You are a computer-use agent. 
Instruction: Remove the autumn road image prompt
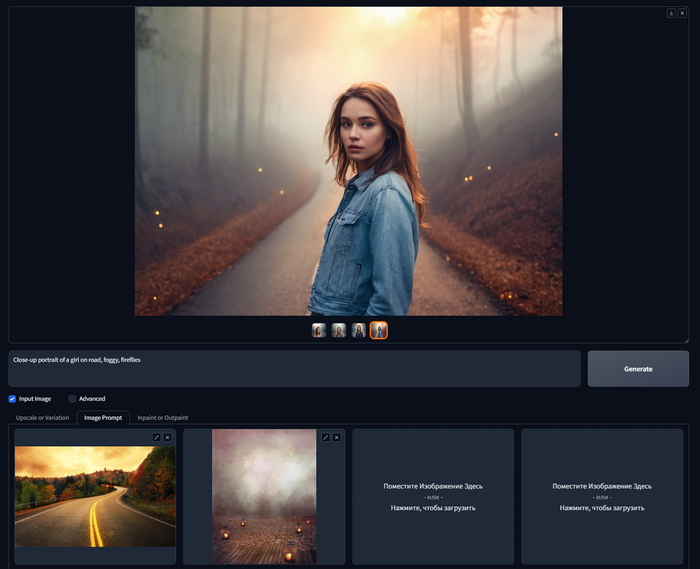click(167, 437)
